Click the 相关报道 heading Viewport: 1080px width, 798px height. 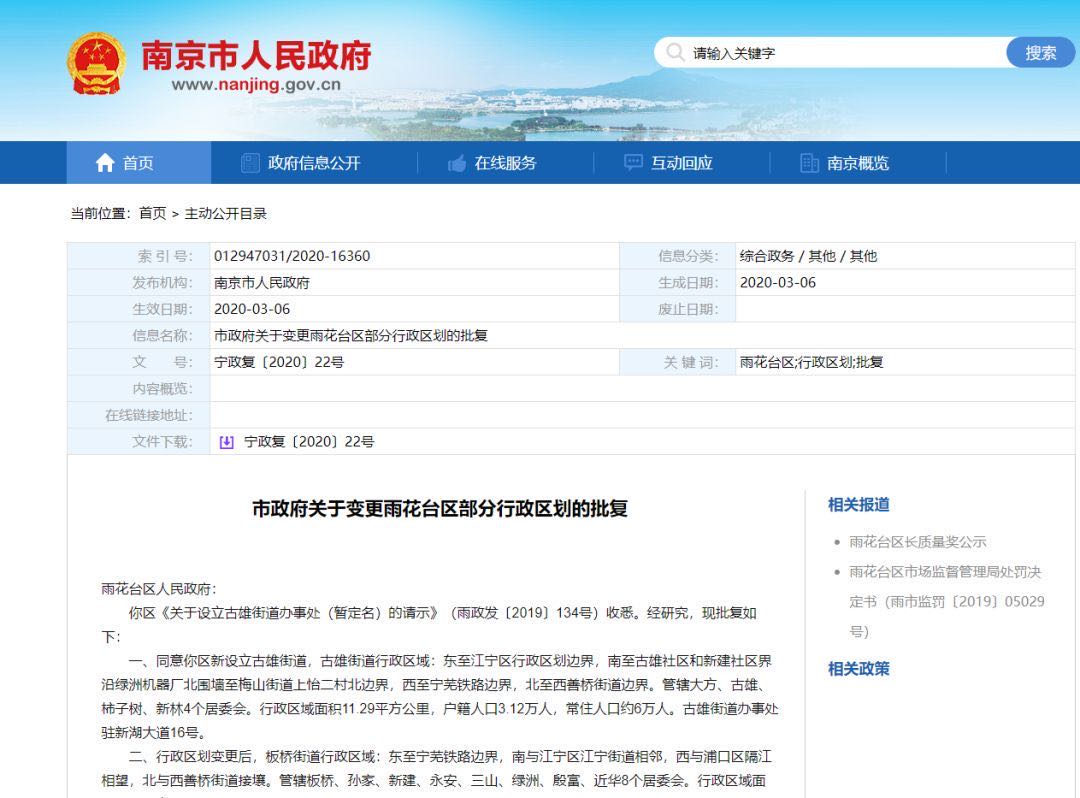[858, 505]
